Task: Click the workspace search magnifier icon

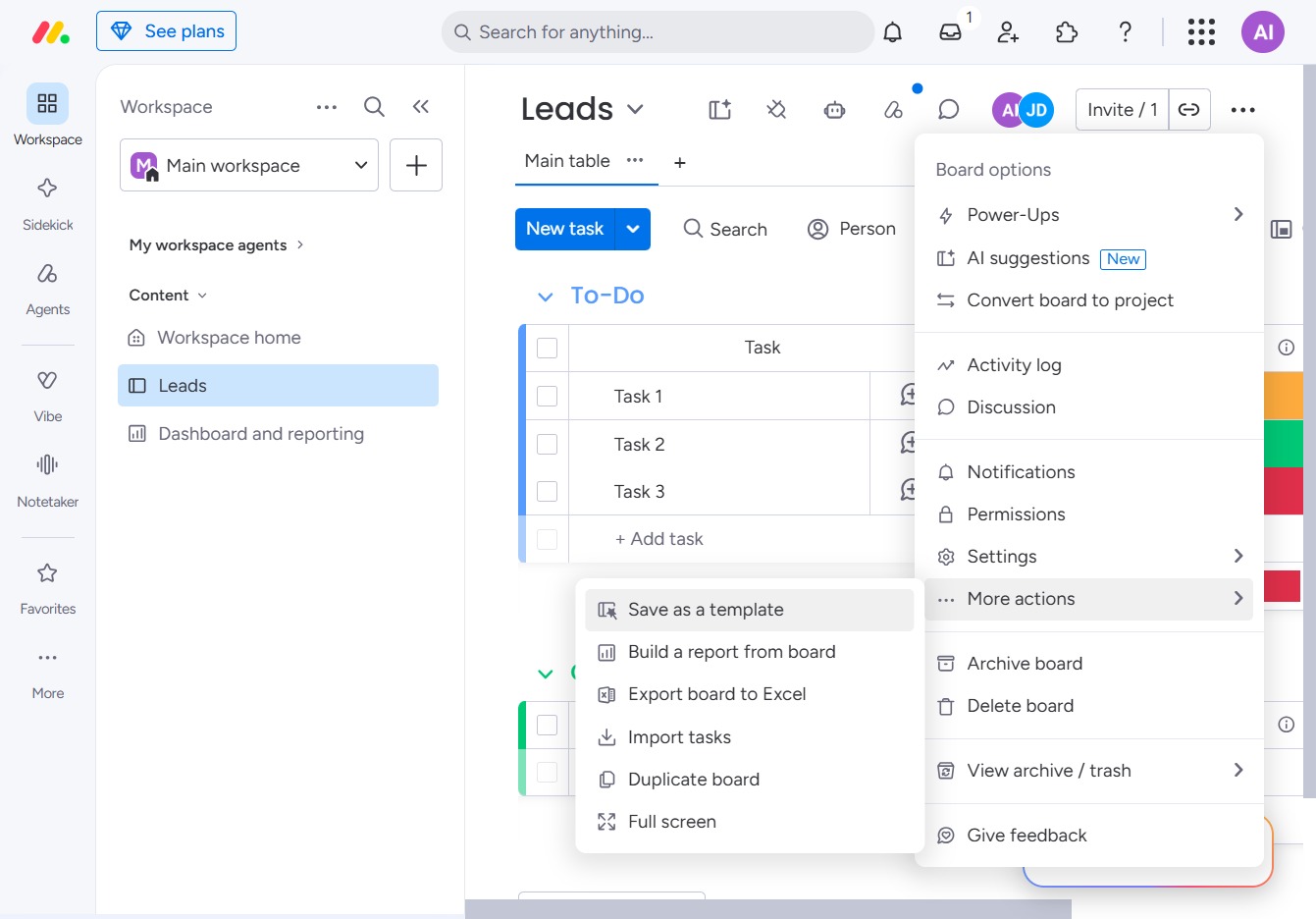Action: (x=374, y=107)
